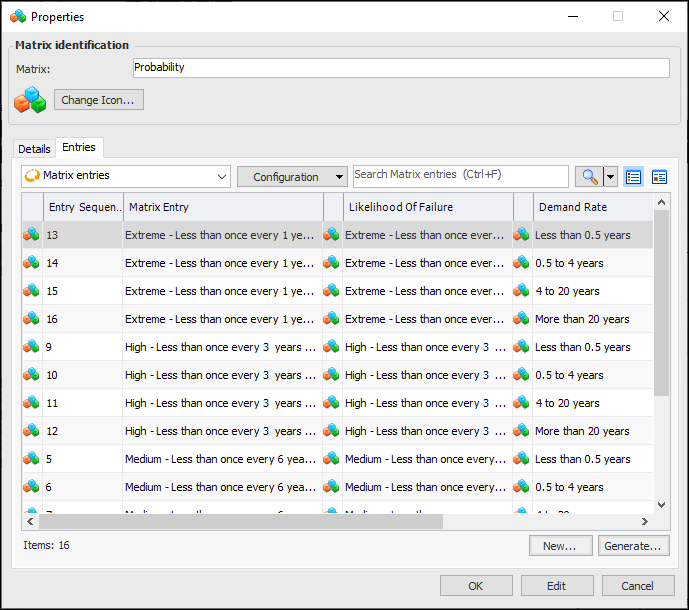Click the Matrix name field containing Probability
The width and height of the screenshot is (689, 610).
tap(401, 68)
